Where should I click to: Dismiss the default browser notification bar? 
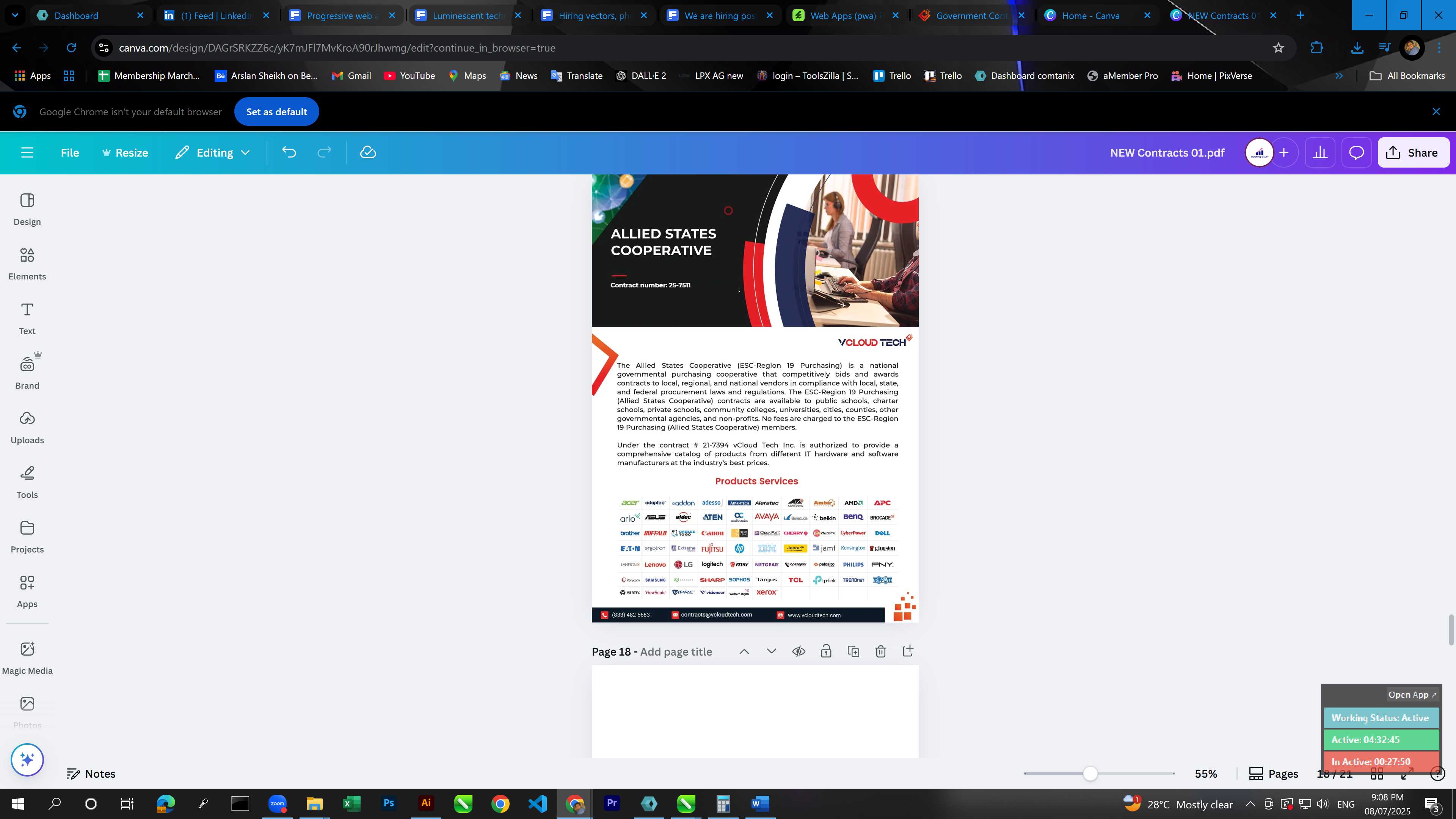(x=1436, y=111)
